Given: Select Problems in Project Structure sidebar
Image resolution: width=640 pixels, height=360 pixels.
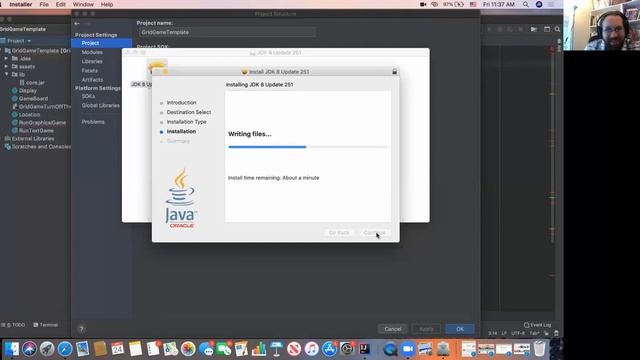Looking at the screenshot, I should pos(93,122).
